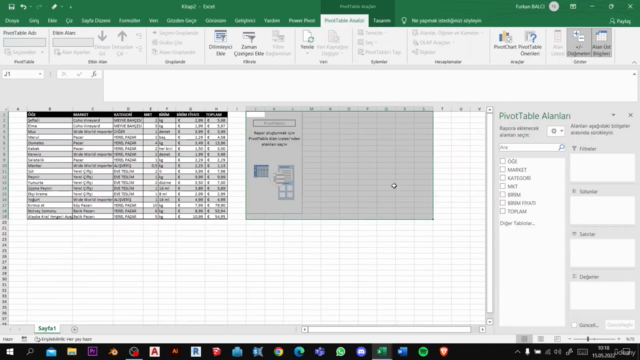Viewport: 640px width, 360px height.
Task: Open Undo history dropdown arrow
Action: pos(31,7)
